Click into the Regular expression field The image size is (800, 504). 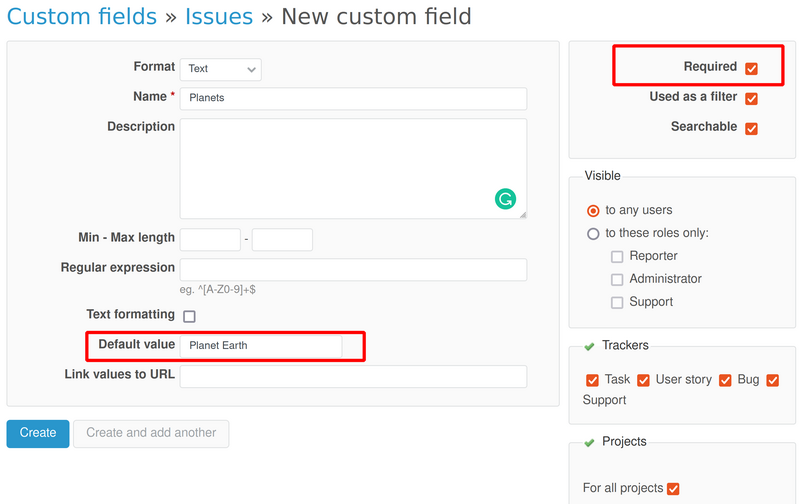(x=353, y=270)
